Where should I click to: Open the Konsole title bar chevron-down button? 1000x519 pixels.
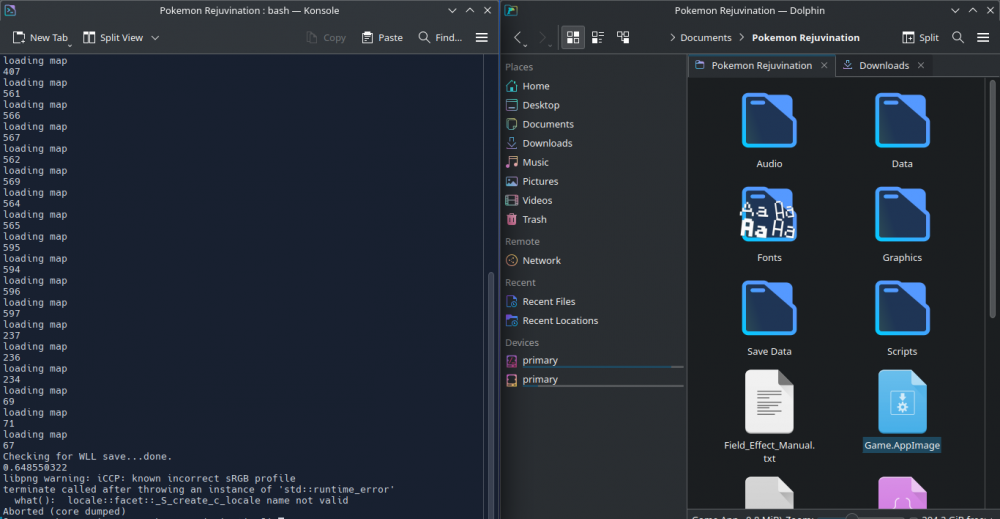coord(452,10)
